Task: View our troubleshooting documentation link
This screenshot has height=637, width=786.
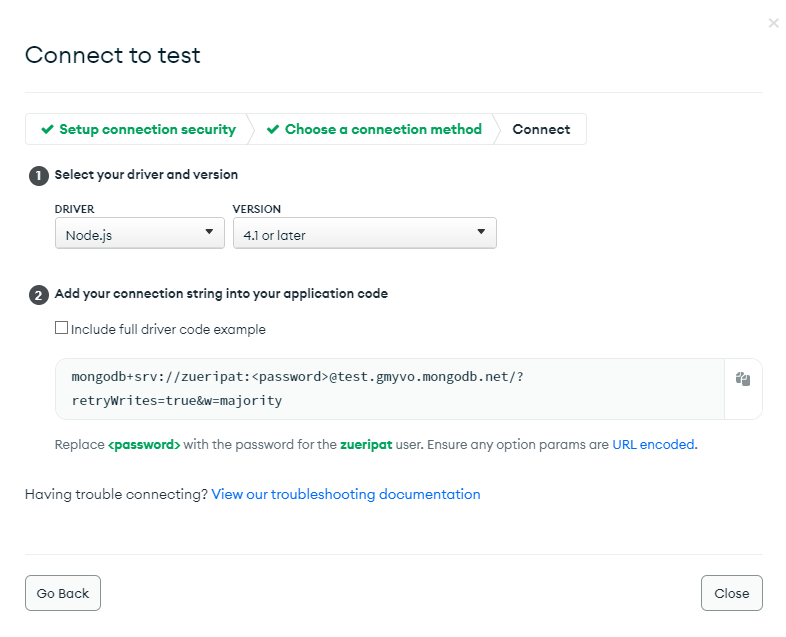Action: [346, 494]
